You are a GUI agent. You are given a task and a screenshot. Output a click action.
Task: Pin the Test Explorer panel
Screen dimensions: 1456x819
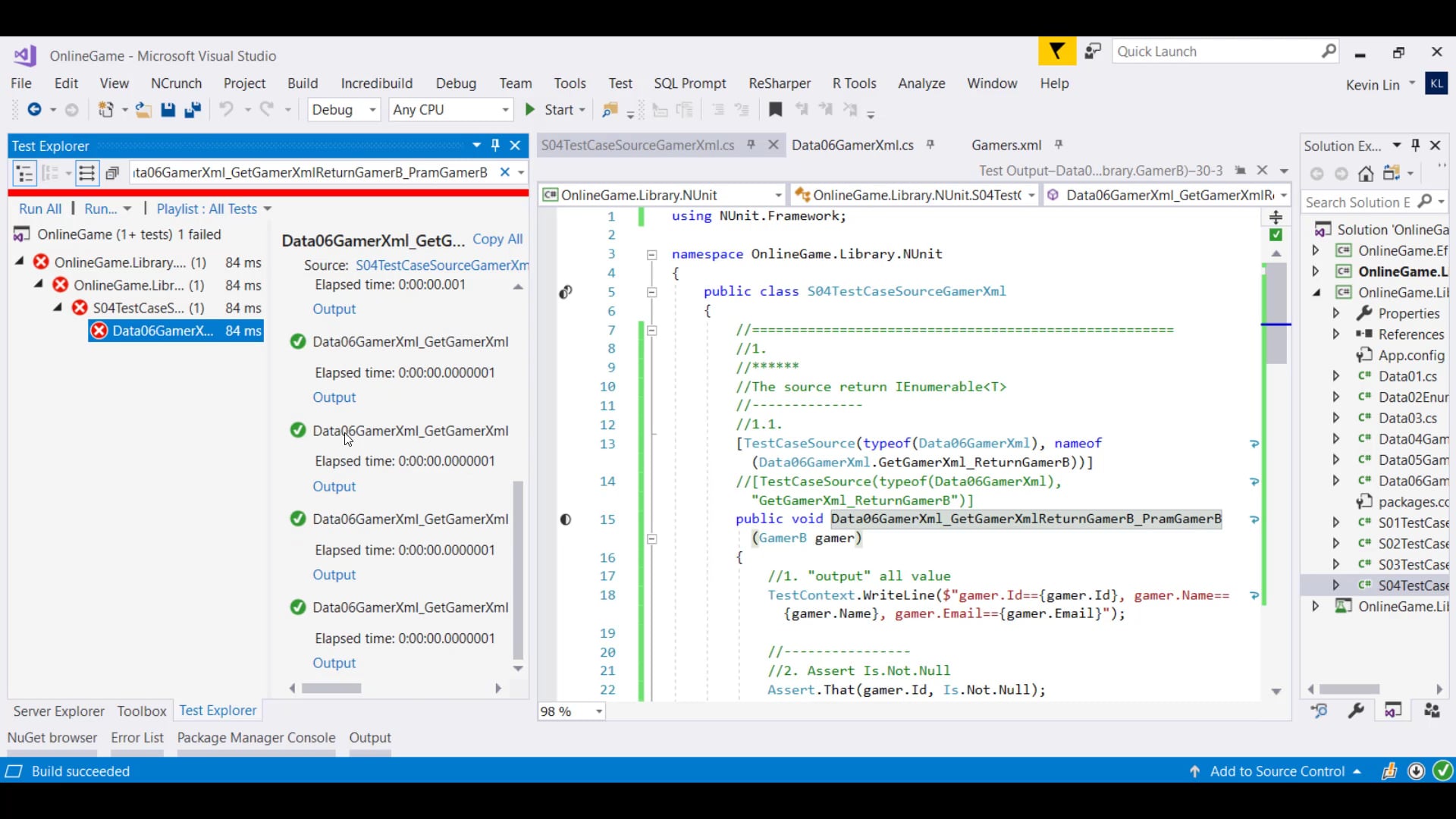[x=495, y=145]
